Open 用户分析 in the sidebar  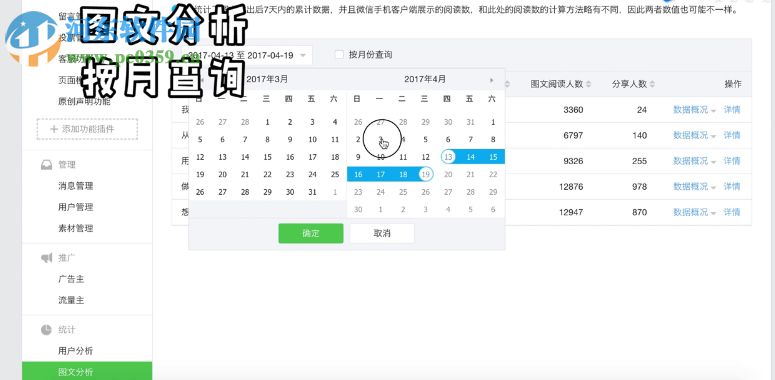coord(76,351)
